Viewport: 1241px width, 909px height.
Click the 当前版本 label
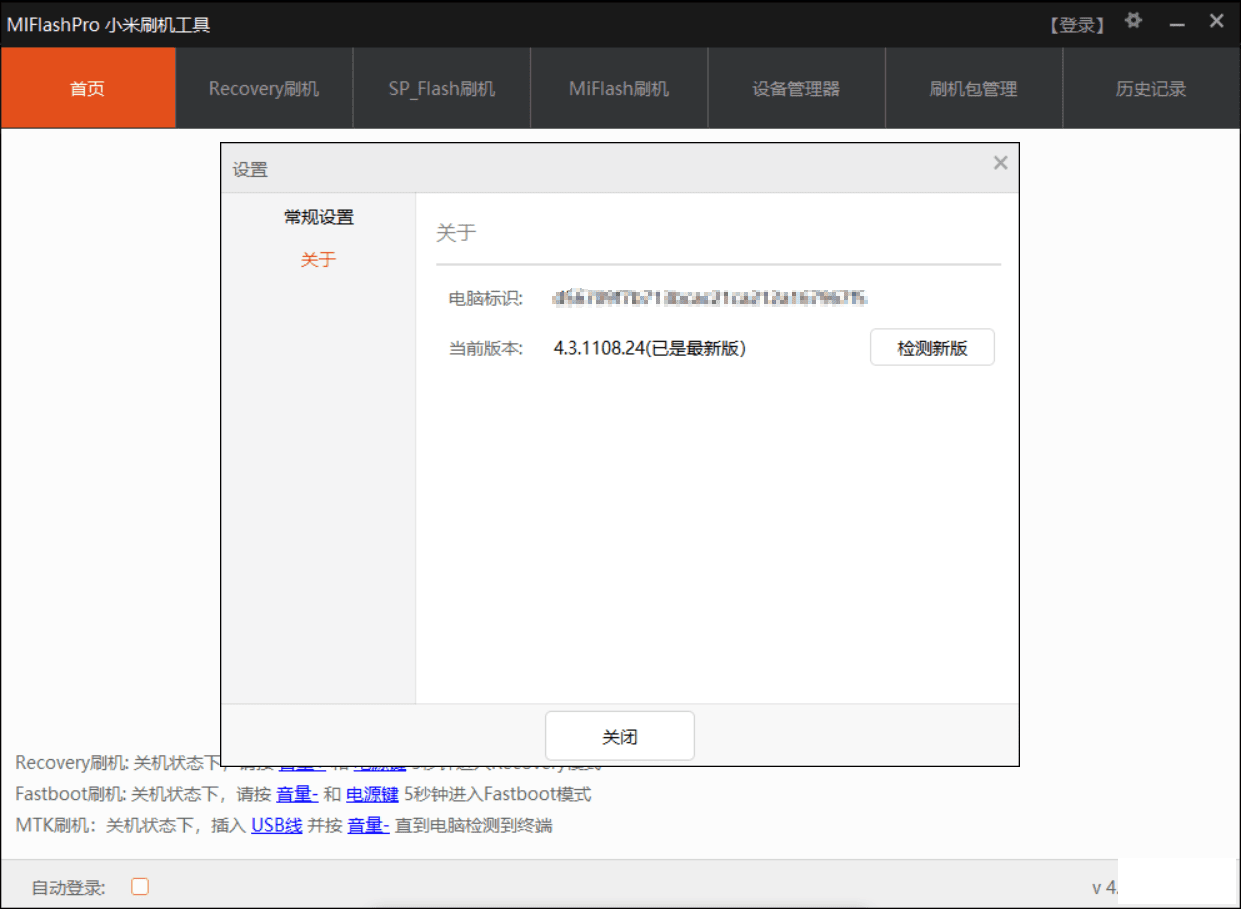(486, 348)
